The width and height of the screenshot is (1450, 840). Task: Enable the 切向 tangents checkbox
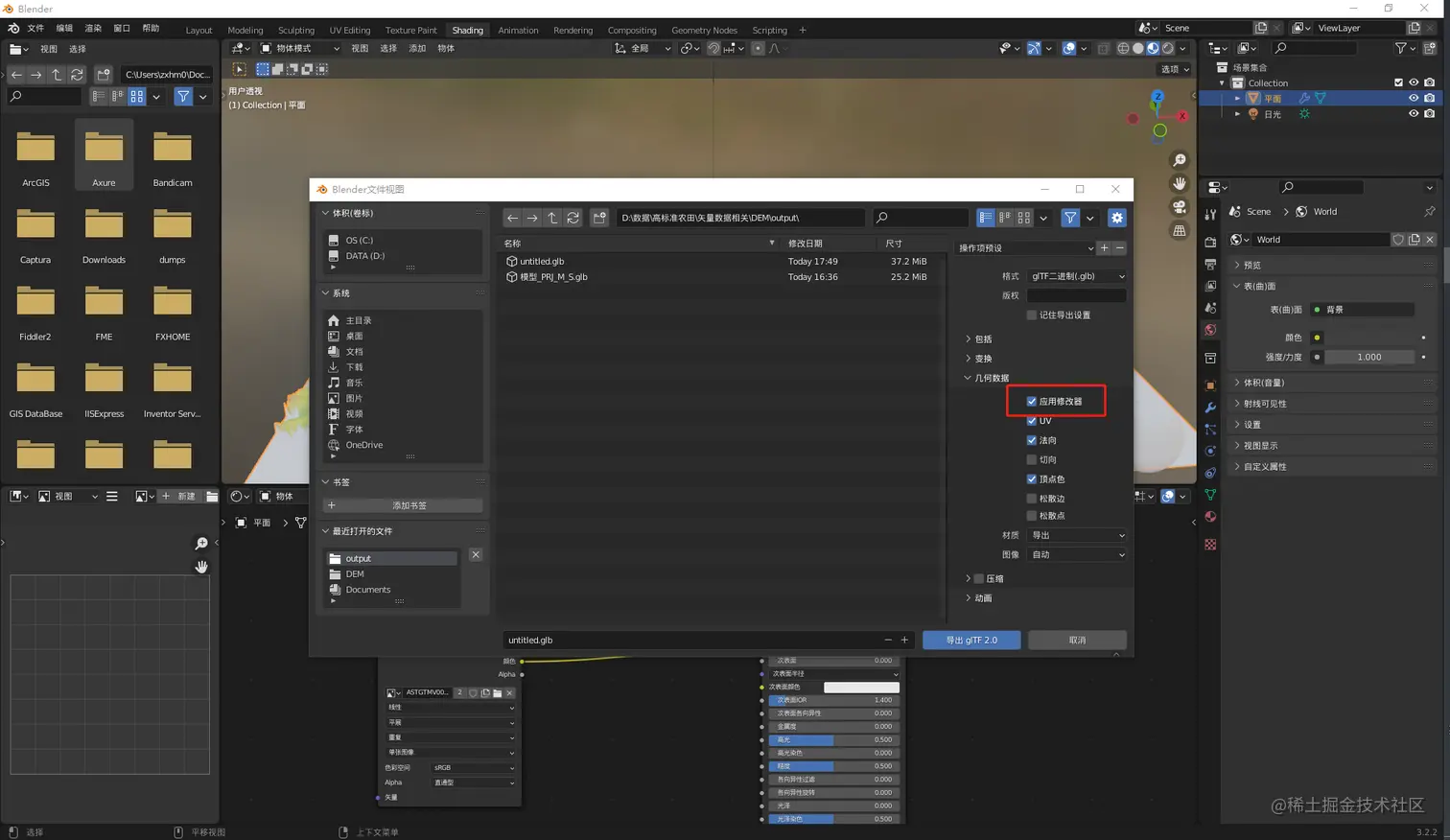[x=1032, y=459]
